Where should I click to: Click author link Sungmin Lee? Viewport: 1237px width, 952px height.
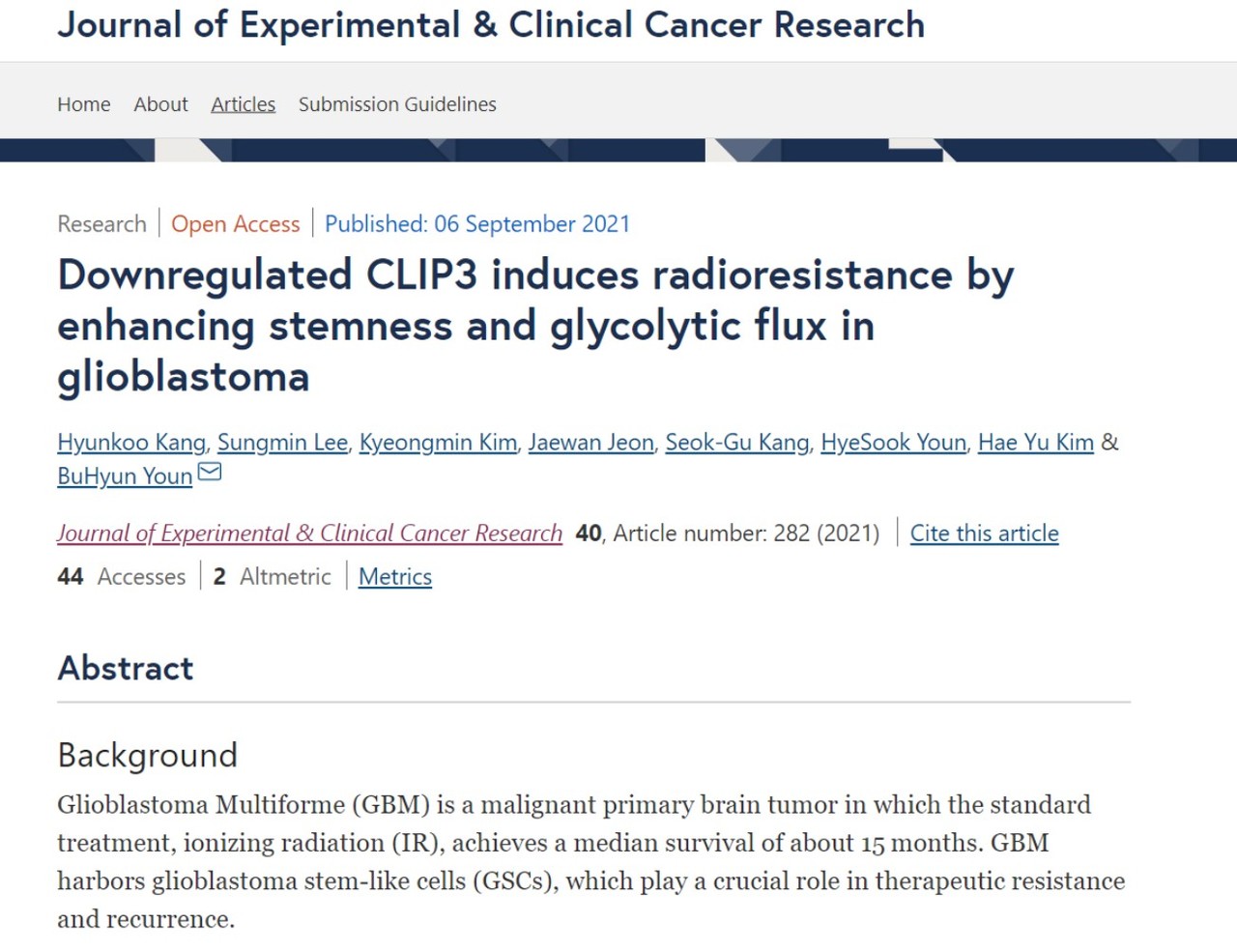(x=282, y=443)
